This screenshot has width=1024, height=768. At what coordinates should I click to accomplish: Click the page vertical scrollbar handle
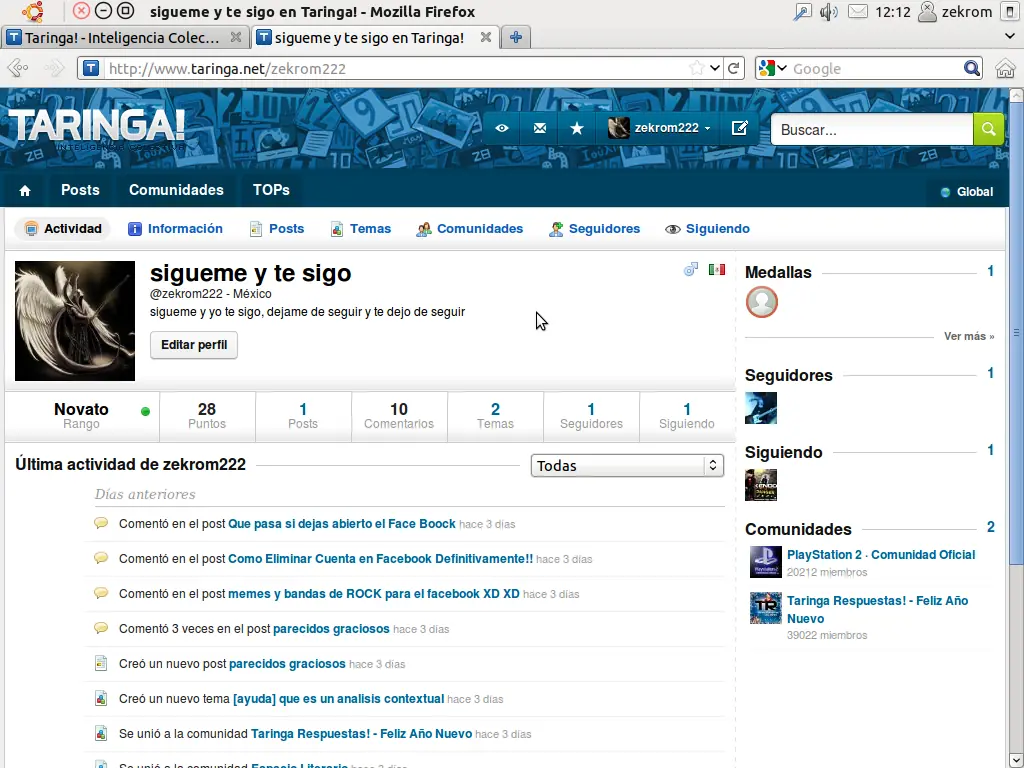(1016, 332)
